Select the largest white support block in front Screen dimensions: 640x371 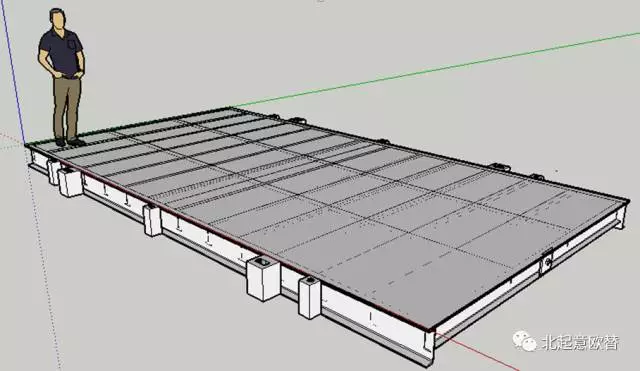point(263,279)
